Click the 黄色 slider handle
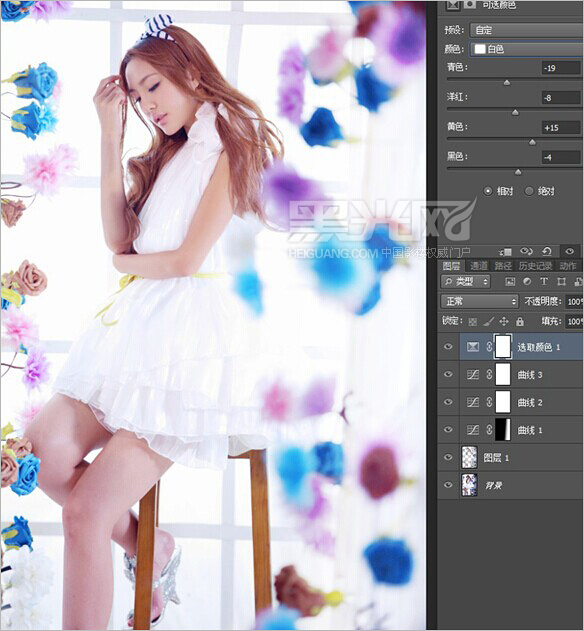Image resolution: width=584 pixels, height=631 pixels. pos(532,142)
